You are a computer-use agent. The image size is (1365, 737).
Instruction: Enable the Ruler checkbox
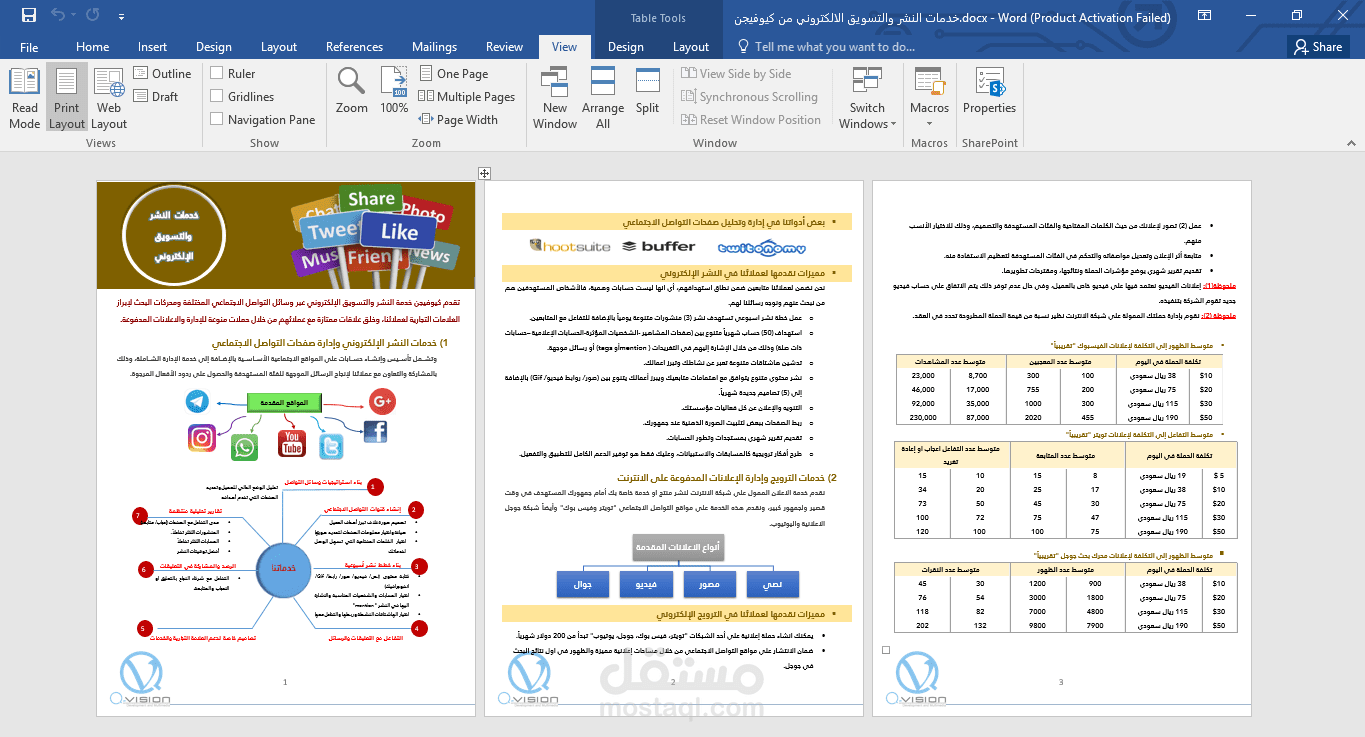[215, 73]
